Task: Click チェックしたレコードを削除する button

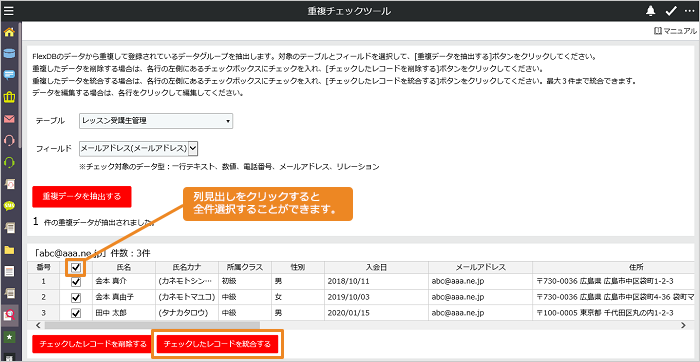Action: tap(93, 344)
